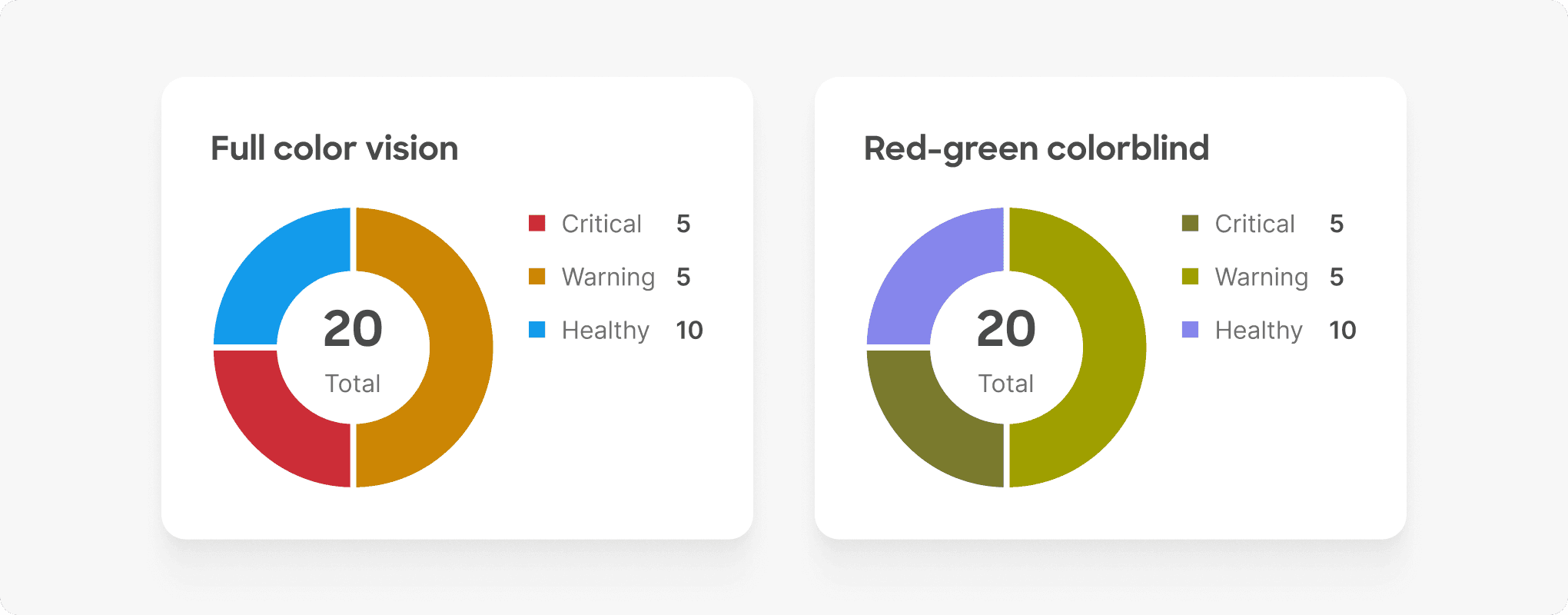
Task: Click the olive Critical swatch in Red-green colorblind legend
Action: [1191, 224]
